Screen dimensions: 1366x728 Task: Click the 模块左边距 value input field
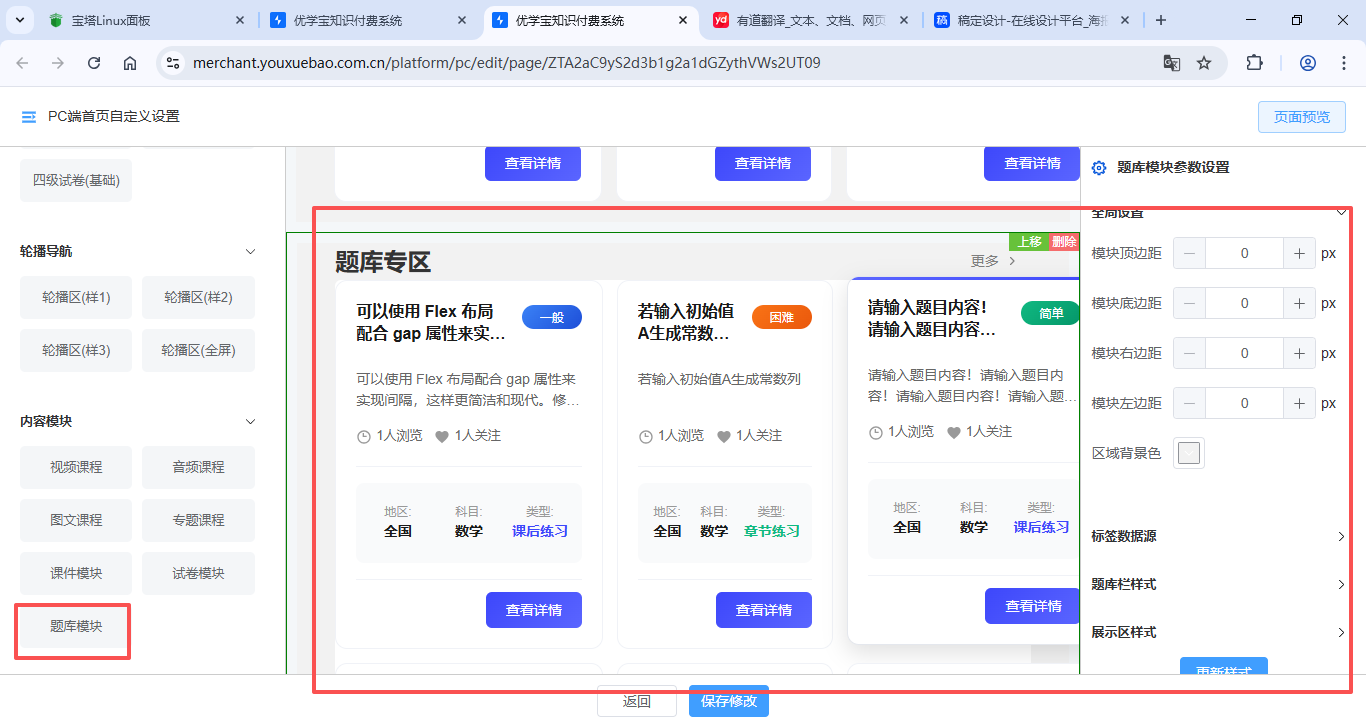[x=1244, y=404]
